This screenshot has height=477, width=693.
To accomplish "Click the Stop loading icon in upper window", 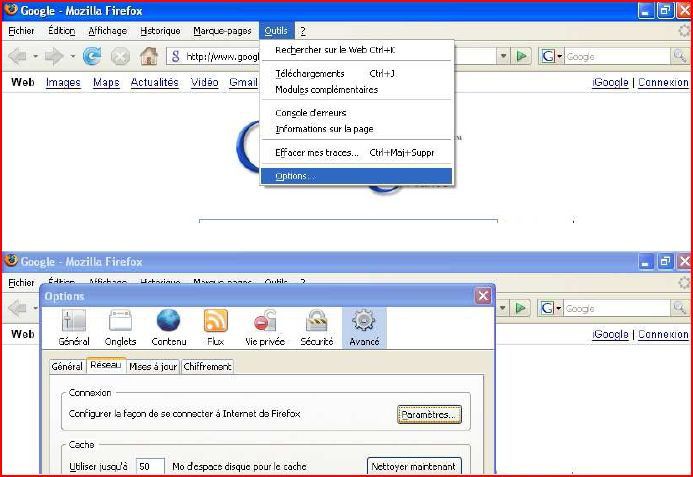I will point(120,56).
